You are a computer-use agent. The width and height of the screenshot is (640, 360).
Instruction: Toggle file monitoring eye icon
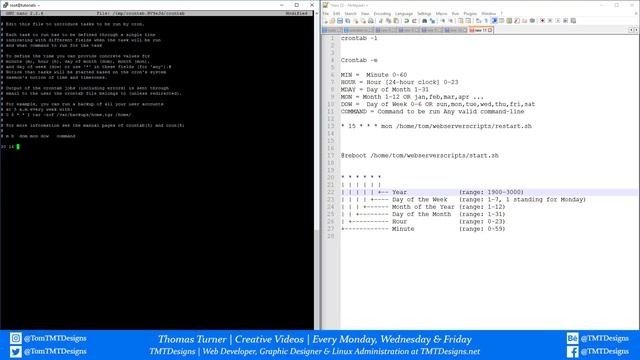[x=532, y=21]
